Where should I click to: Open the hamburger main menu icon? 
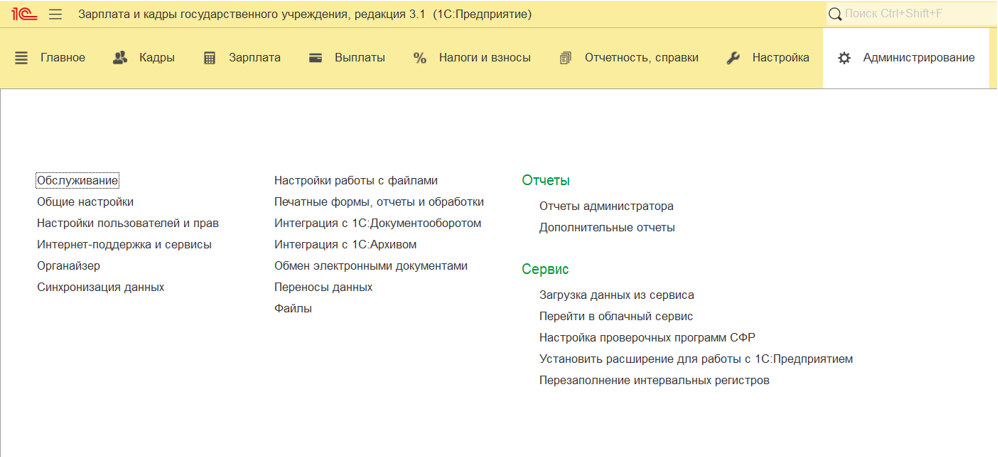[x=56, y=14]
